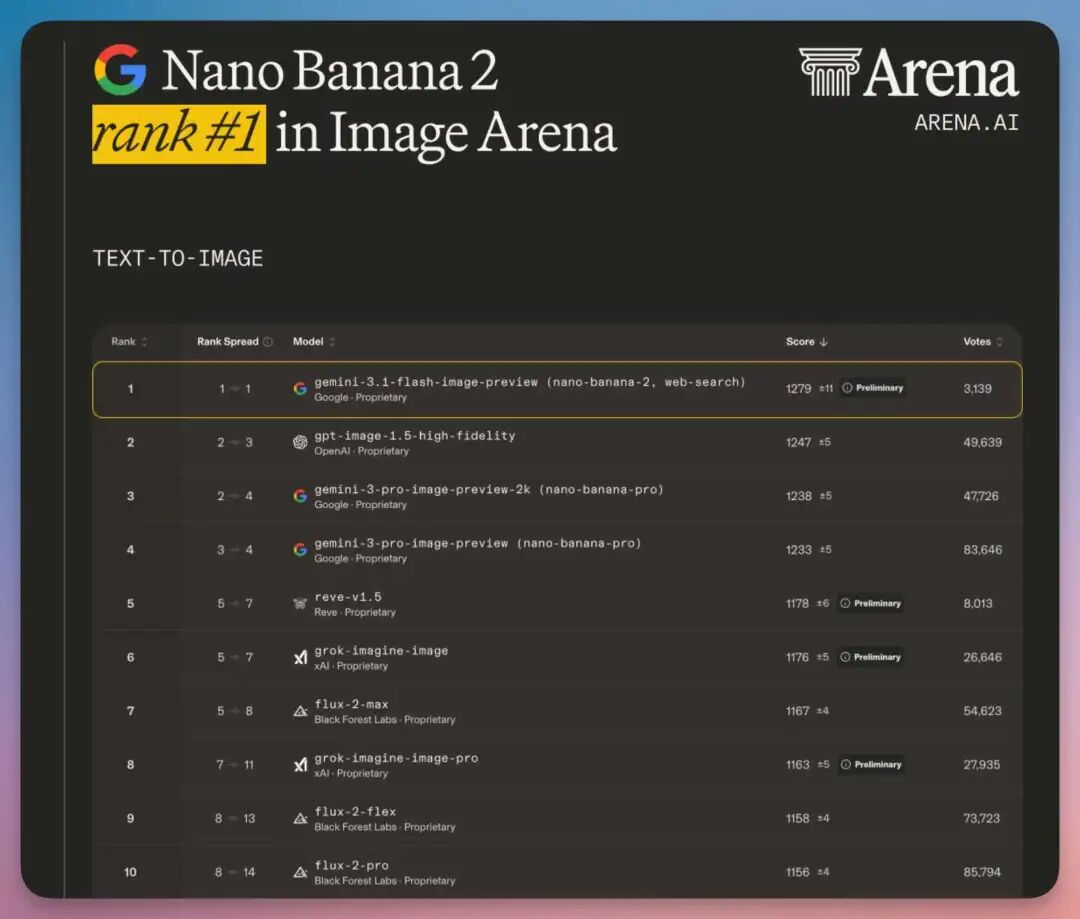The width and height of the screenshot is (1080, 919).
Task: Sort table by Rank column header
Action: [129, 342]
